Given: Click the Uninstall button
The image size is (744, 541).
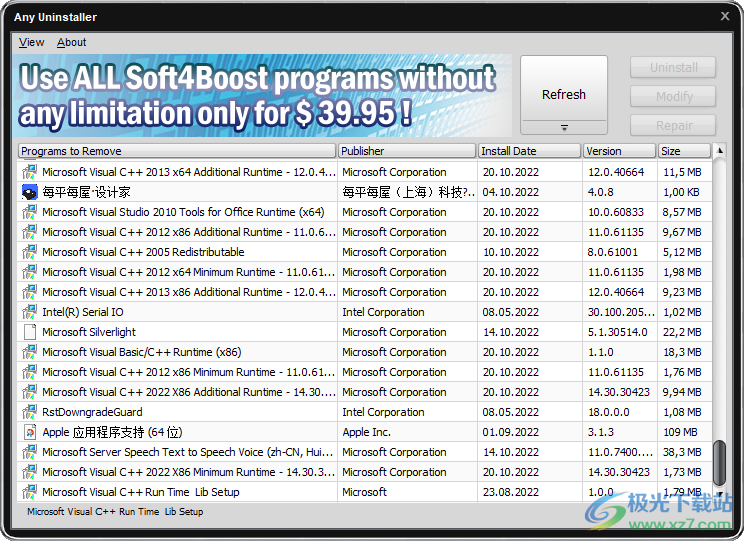Looking at the screenshot, I should tap(673, 67).
